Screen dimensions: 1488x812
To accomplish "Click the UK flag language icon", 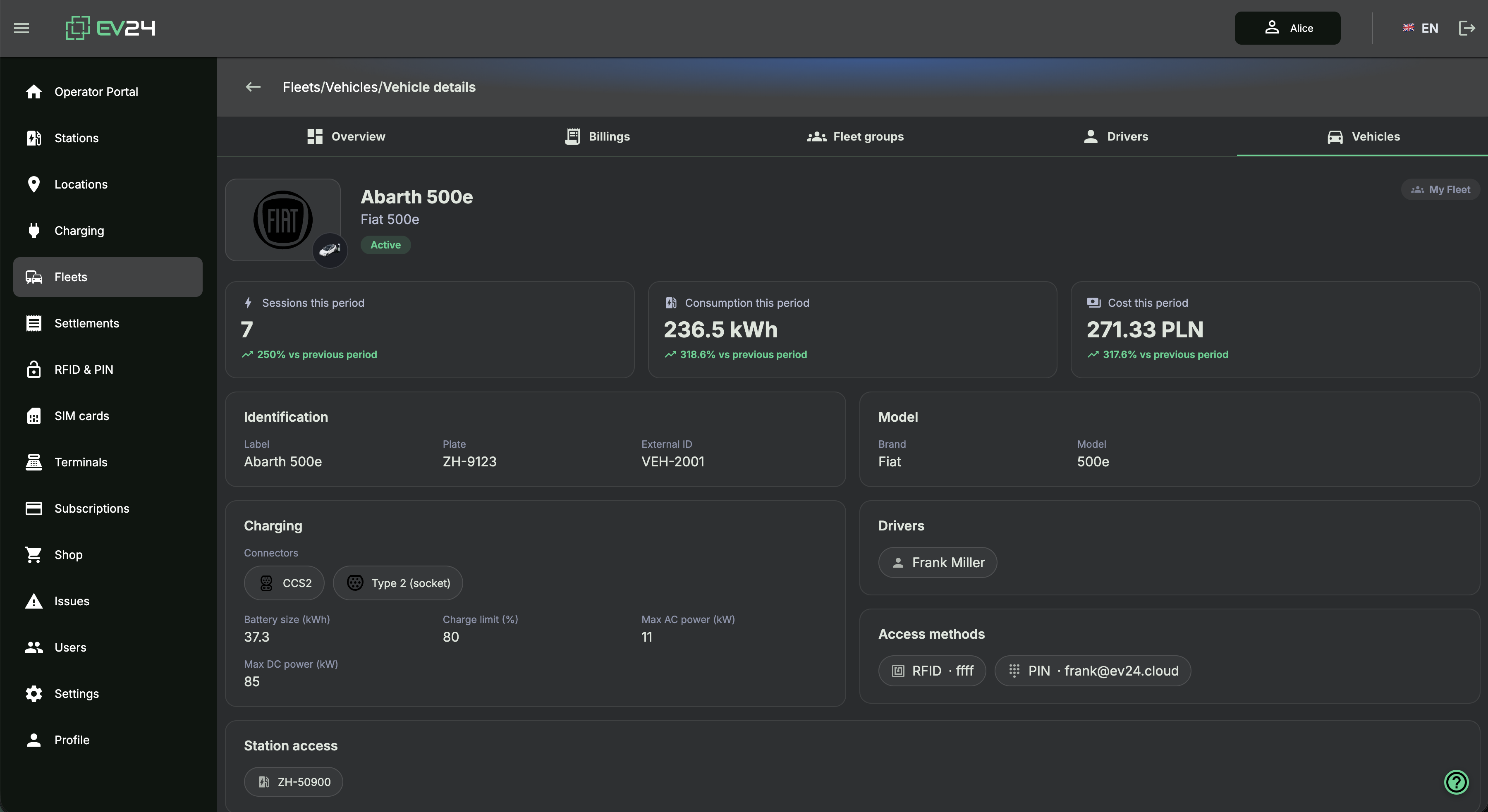I will coord(1408,28).
